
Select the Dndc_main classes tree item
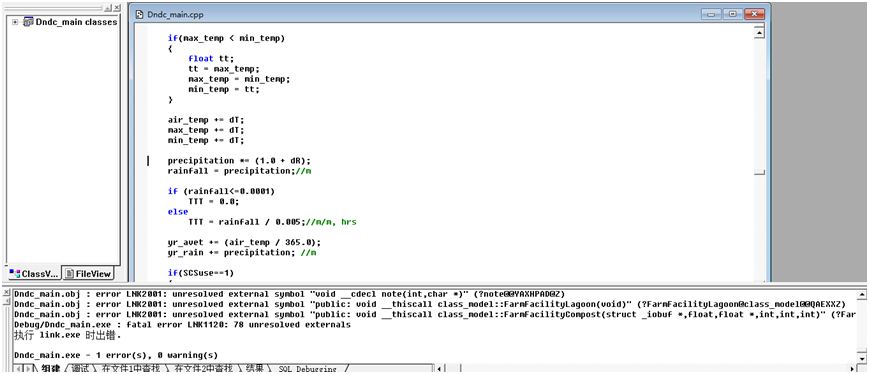[76, 22]
